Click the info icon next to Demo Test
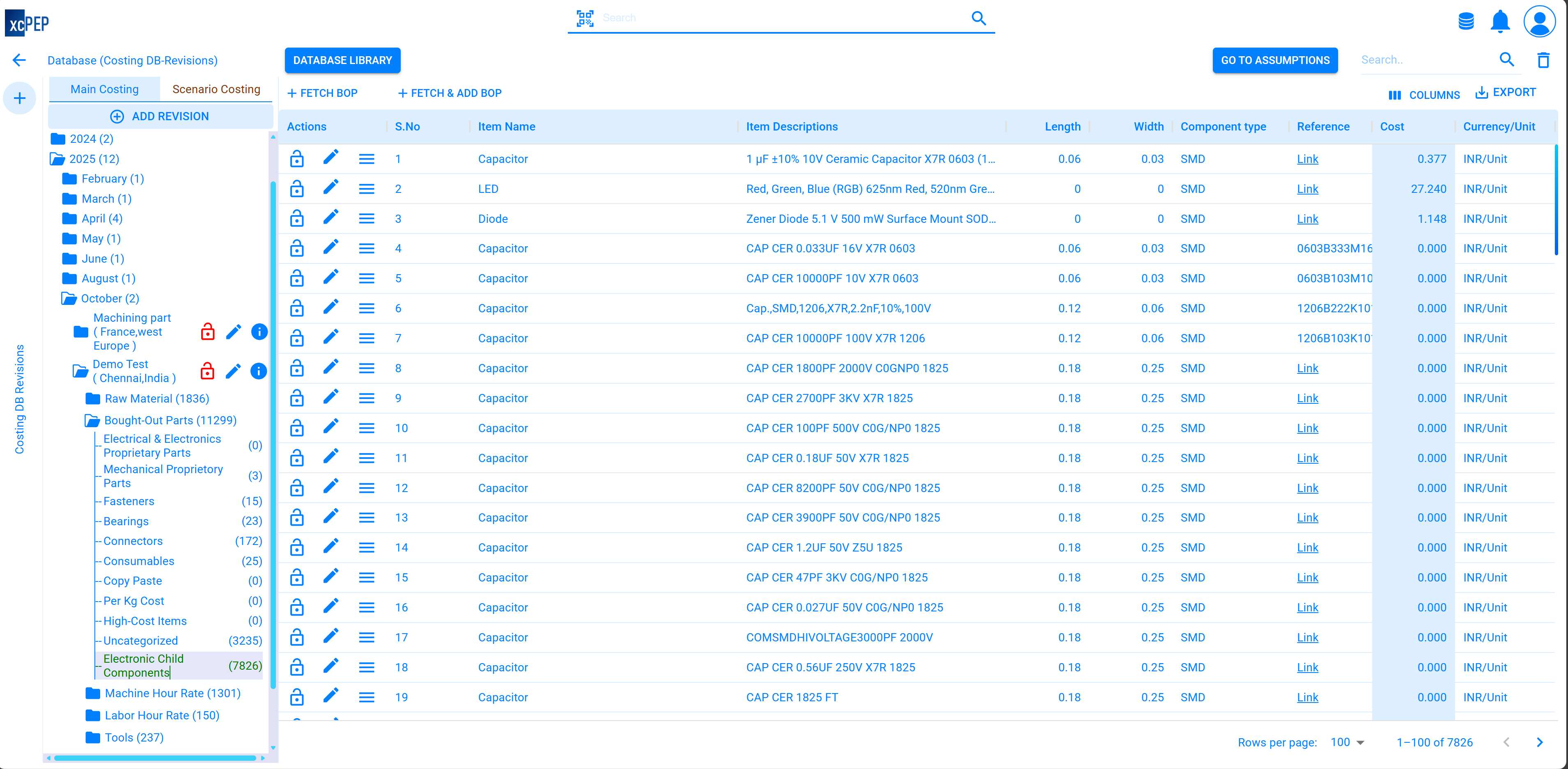1568x769 pixels. tap(259, 371)
